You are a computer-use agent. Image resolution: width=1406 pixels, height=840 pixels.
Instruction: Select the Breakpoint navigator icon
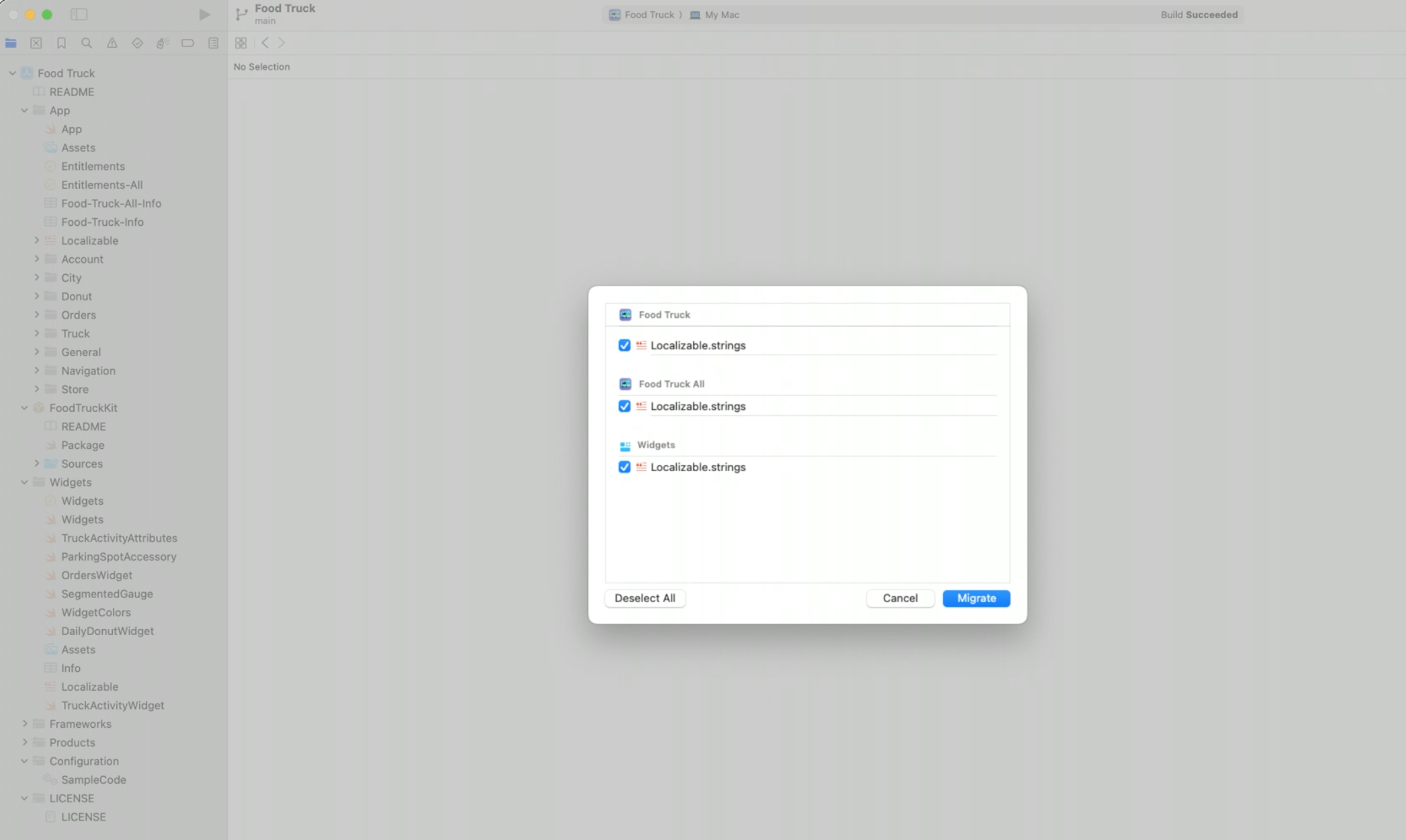tap(188, 42)
